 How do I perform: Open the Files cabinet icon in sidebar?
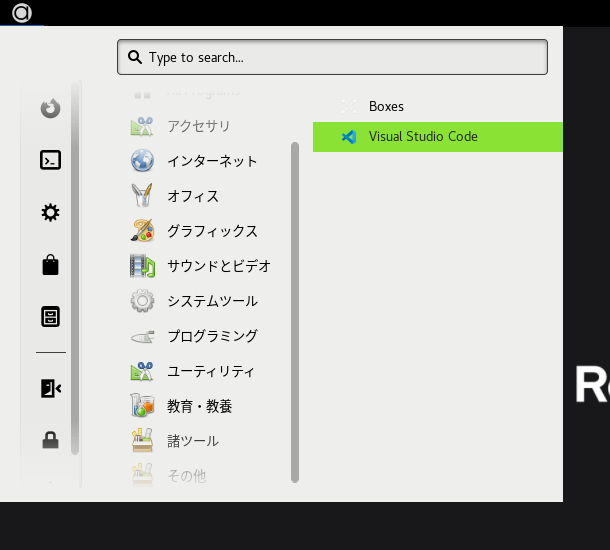(51, 317)
